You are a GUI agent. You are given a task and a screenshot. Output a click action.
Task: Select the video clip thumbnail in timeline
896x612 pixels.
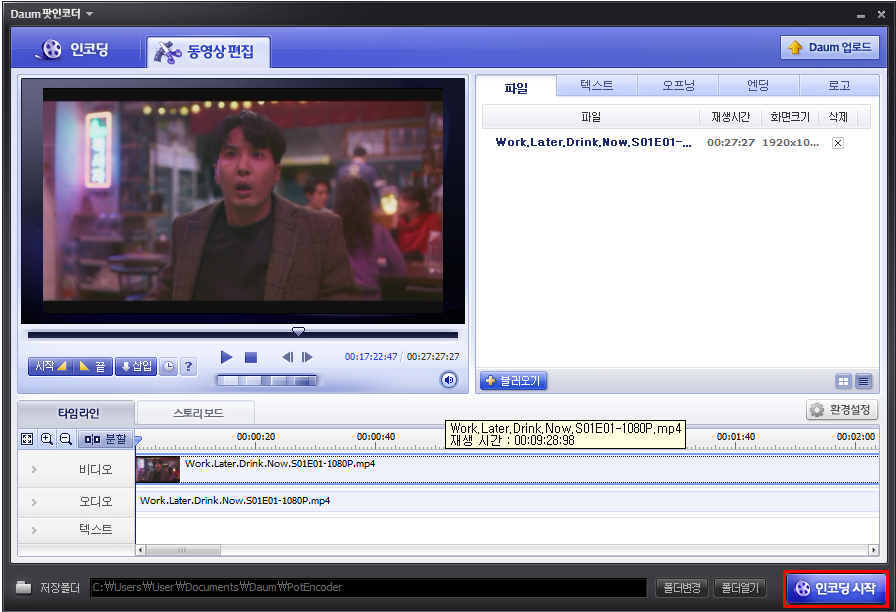click(x=158, y=470)
